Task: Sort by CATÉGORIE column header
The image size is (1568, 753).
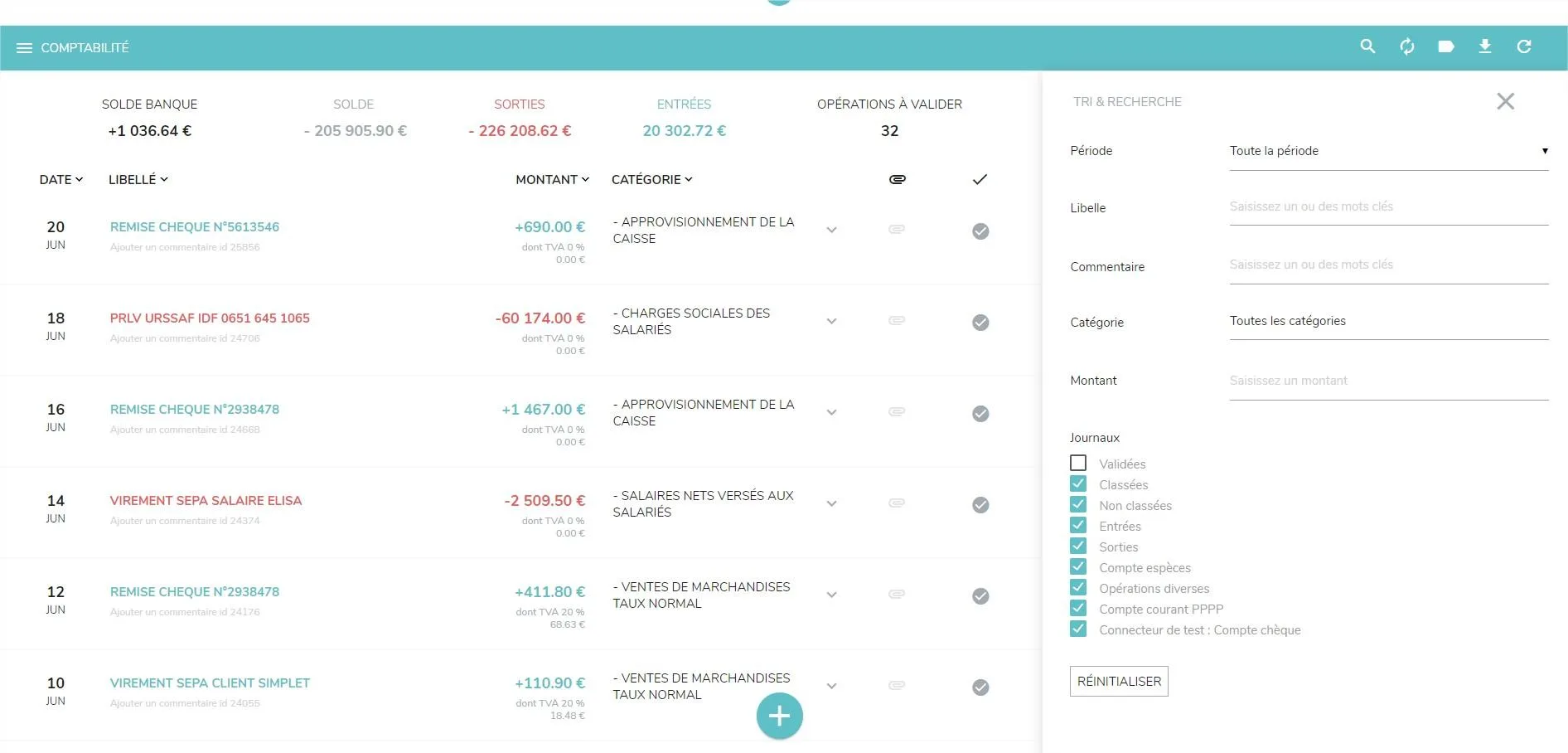Action: click(652, 179)
